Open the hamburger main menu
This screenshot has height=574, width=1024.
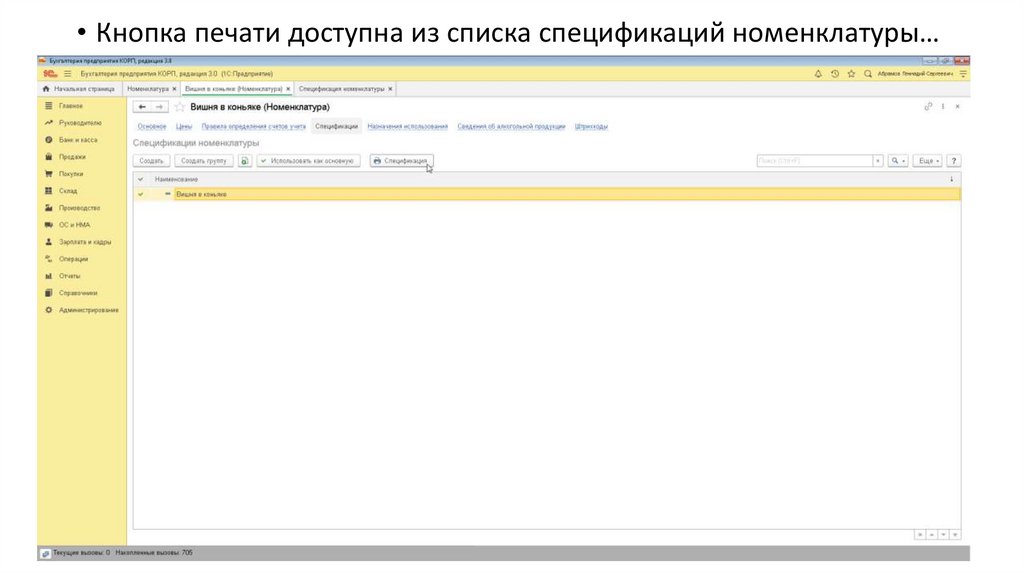coord(68,74)
